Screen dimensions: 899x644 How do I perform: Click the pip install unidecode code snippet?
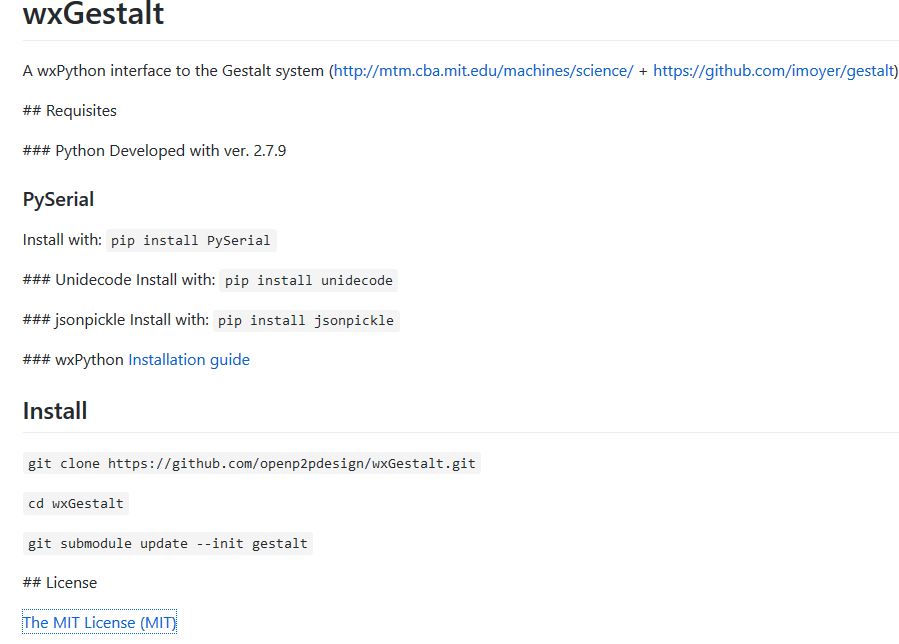click(x=308, y=280)
